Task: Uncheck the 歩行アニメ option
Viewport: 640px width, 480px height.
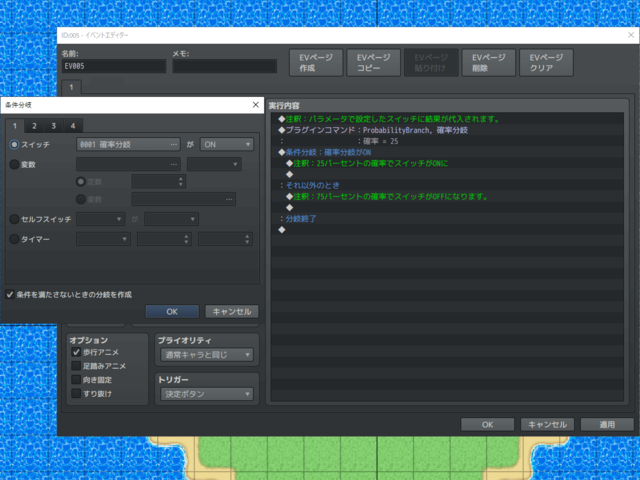Action: click(x=76, y=352)
